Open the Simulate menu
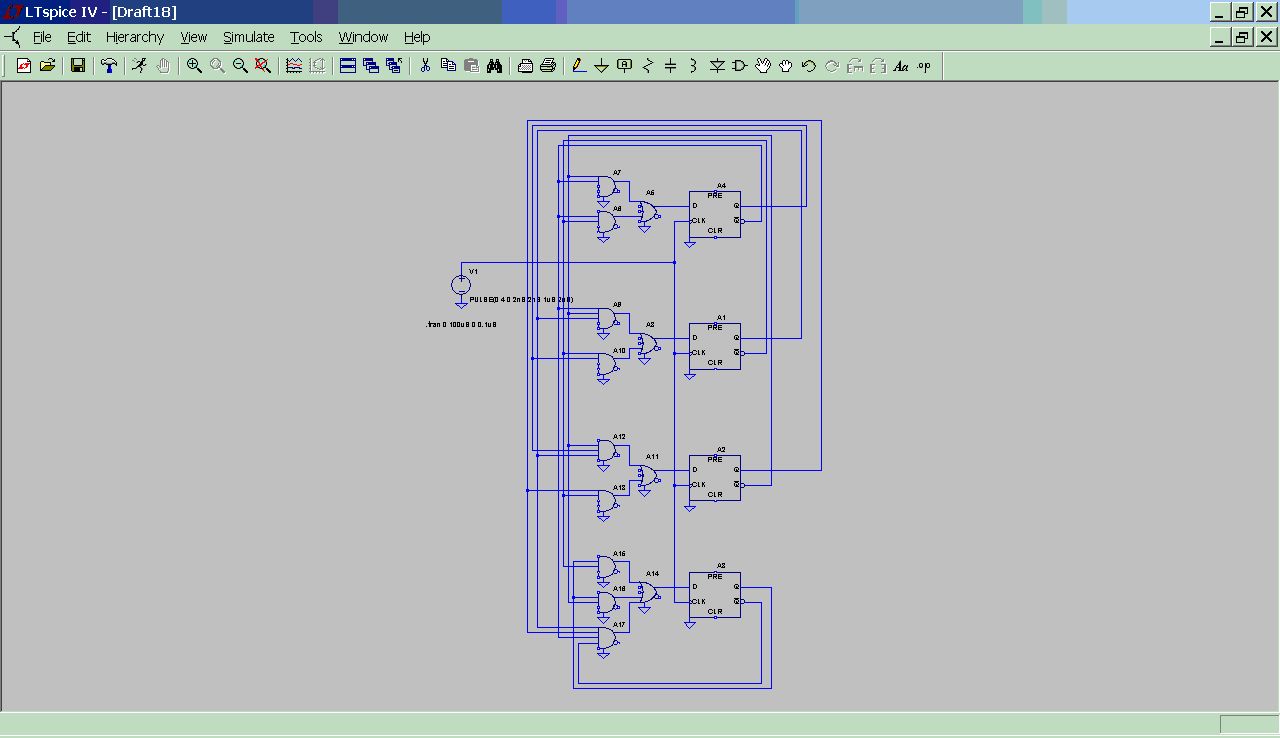Viewport: 1280px width, 738px height. click(248, 37)
